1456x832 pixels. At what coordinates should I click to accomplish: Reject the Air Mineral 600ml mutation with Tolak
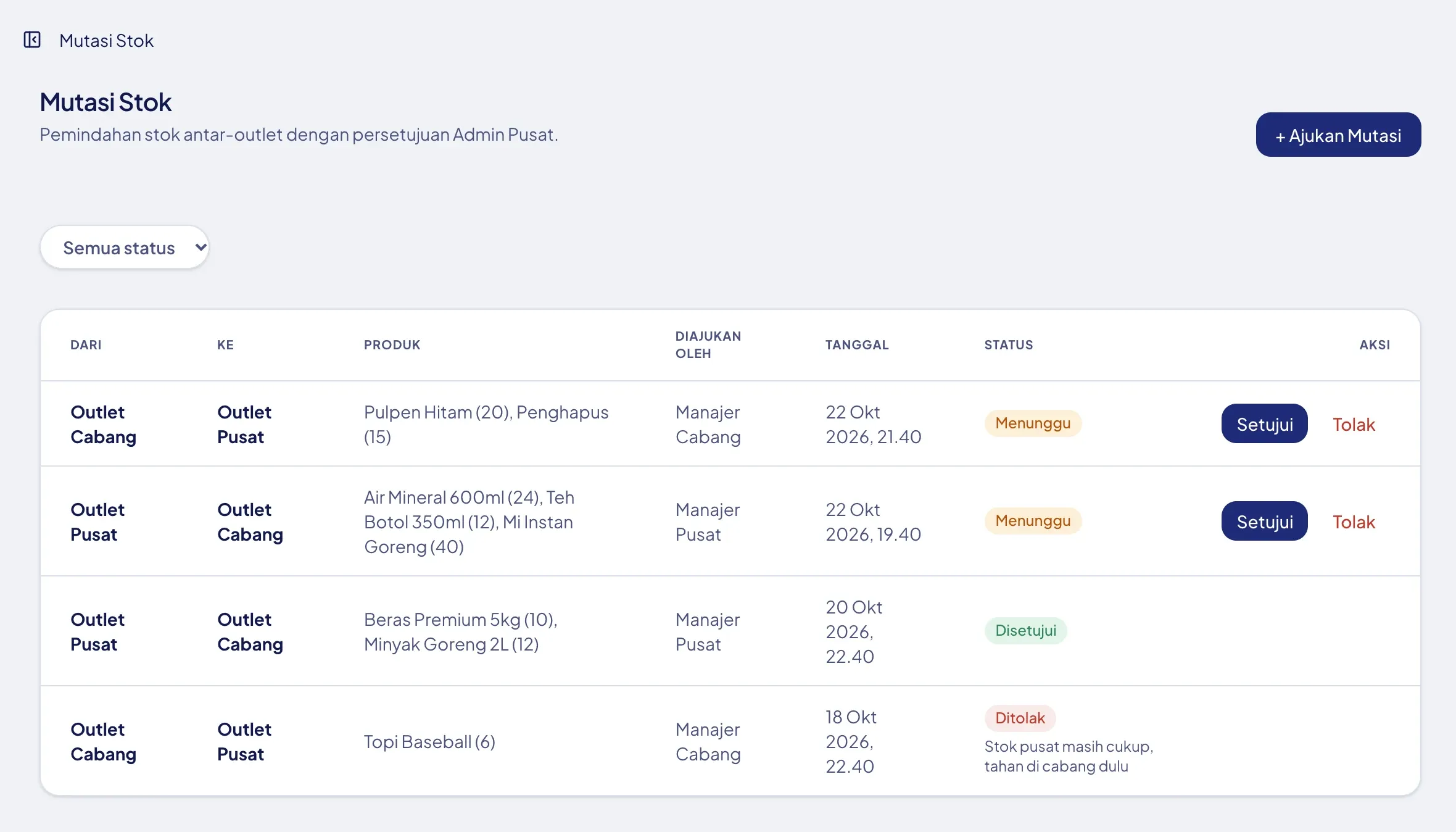click(x=1354, y=522)
